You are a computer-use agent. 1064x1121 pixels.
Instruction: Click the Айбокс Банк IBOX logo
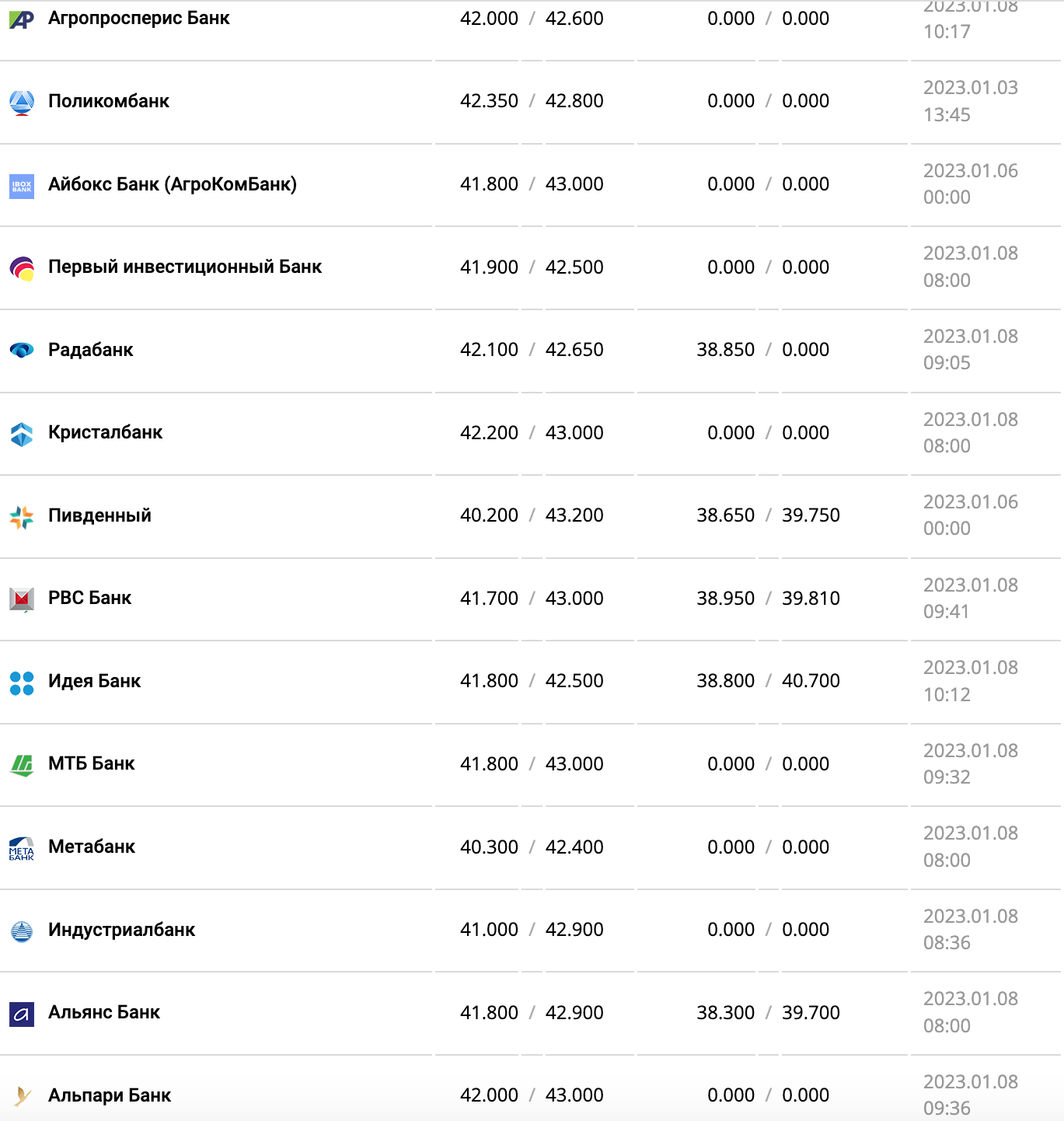22,186
